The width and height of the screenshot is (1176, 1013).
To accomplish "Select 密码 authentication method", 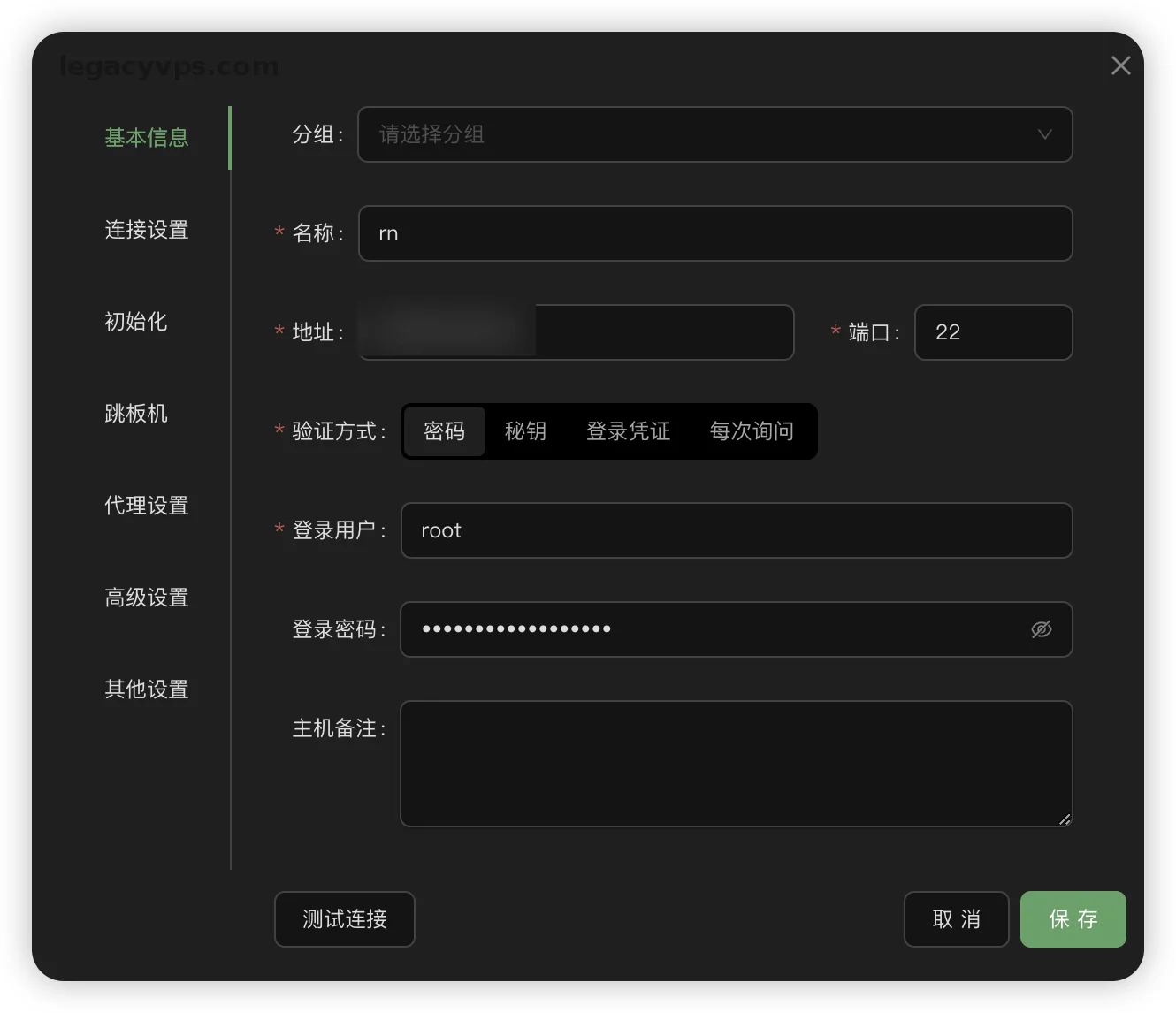I will (x=444, y=431).
